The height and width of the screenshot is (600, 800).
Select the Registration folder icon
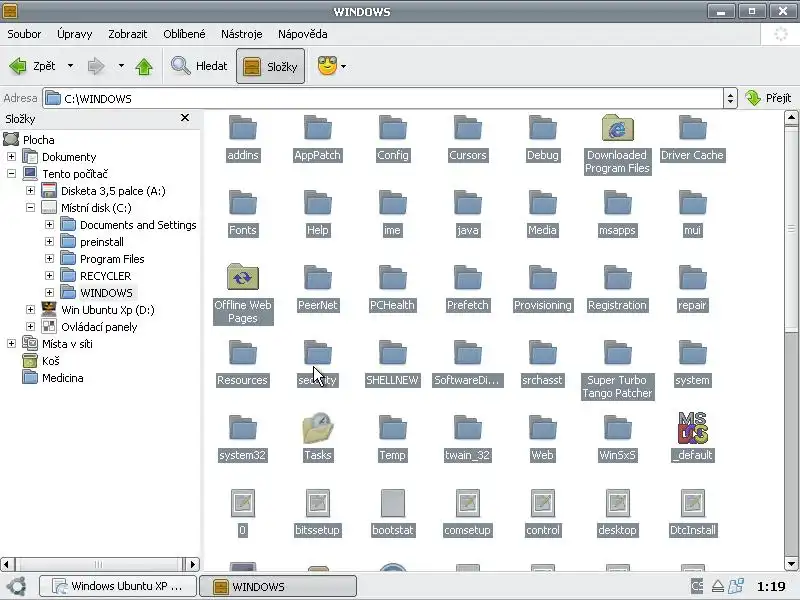click(617, 278)
